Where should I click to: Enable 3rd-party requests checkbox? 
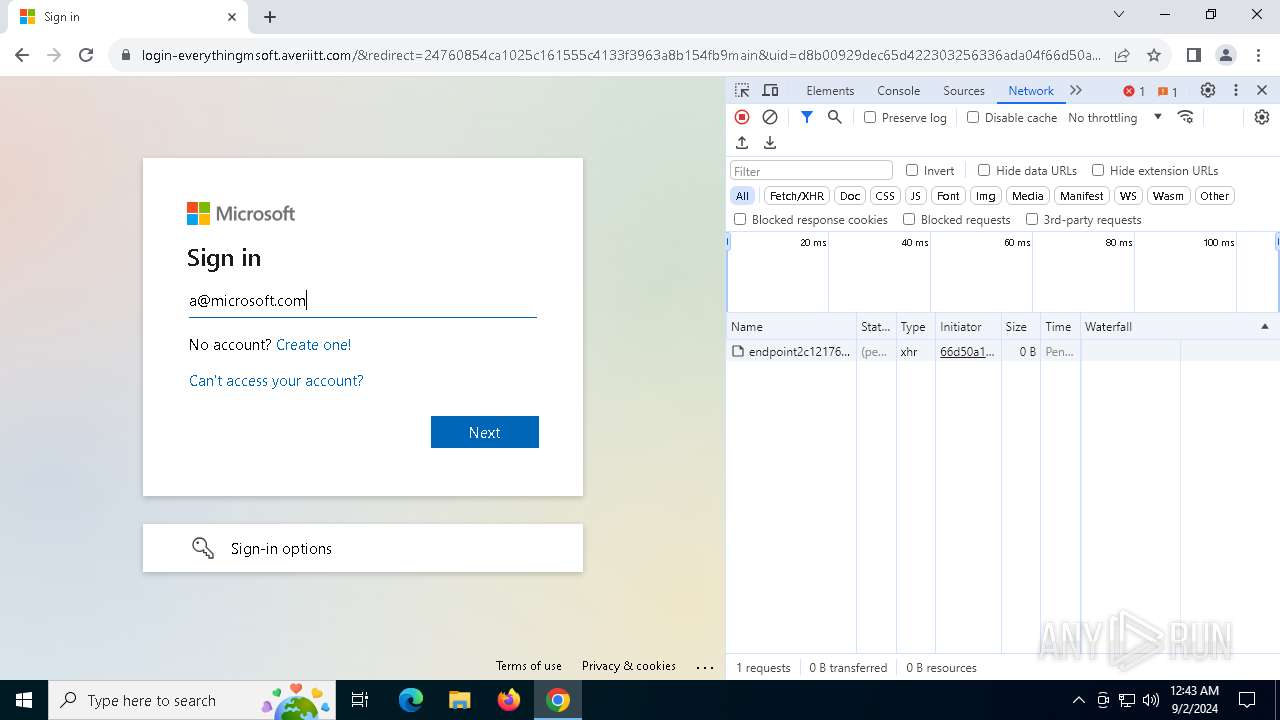point(1032,219)
